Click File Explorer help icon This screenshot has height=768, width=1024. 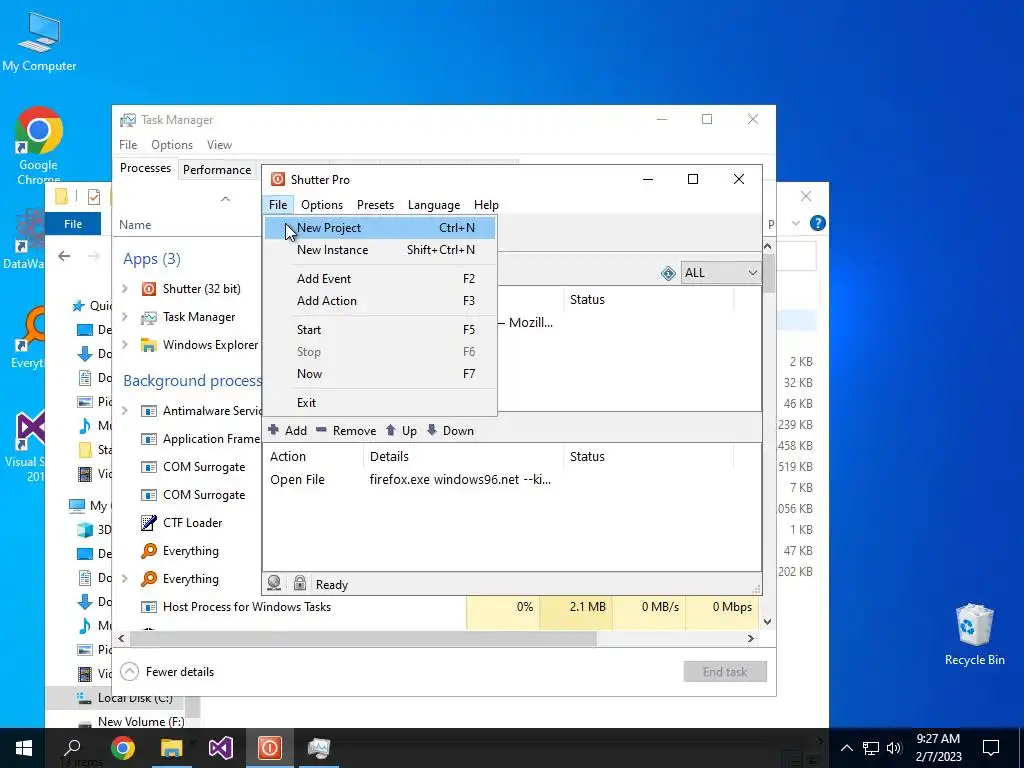click(x=818, y=223)
